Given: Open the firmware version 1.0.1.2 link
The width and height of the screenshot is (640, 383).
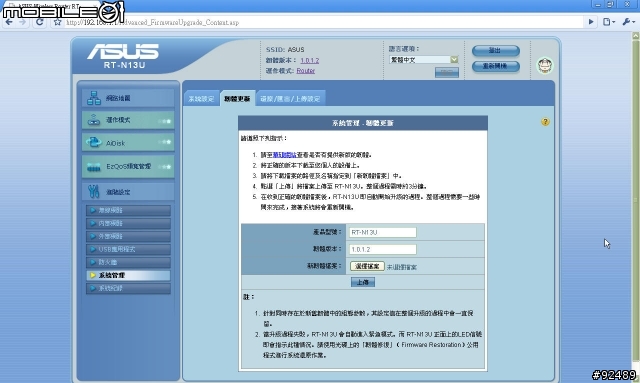Looking at the screenshot, I should tap(310, 60).
